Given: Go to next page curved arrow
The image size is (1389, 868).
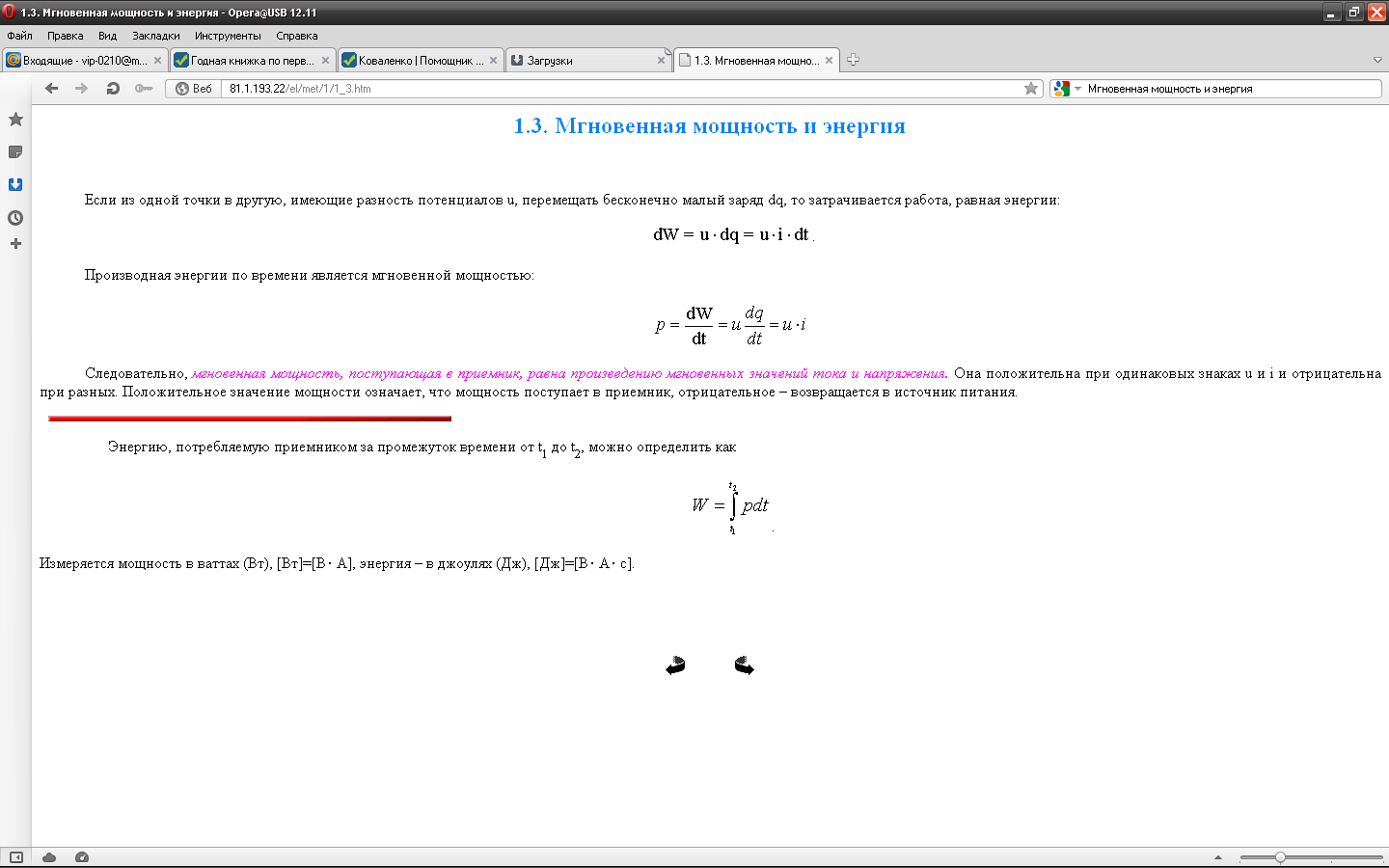Looking at the screenshot, I should point(744,665).
